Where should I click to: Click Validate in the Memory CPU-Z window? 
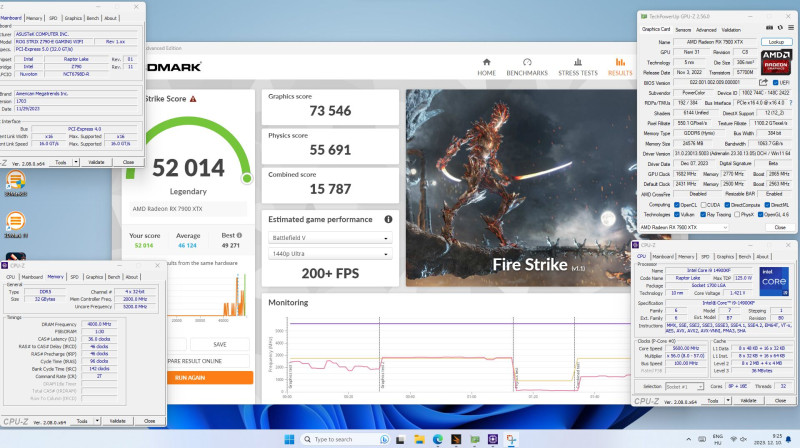(x=117, y=421)
